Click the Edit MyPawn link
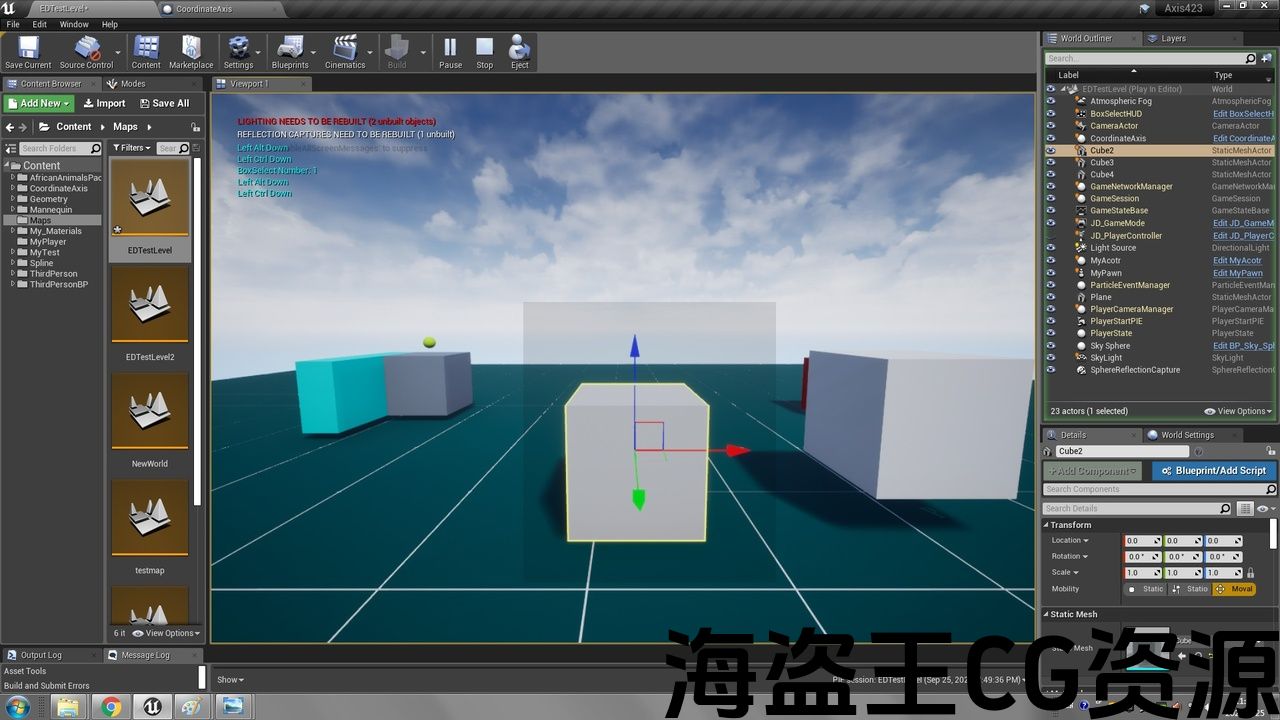 pyautogui.click(x=1237, y=273)
